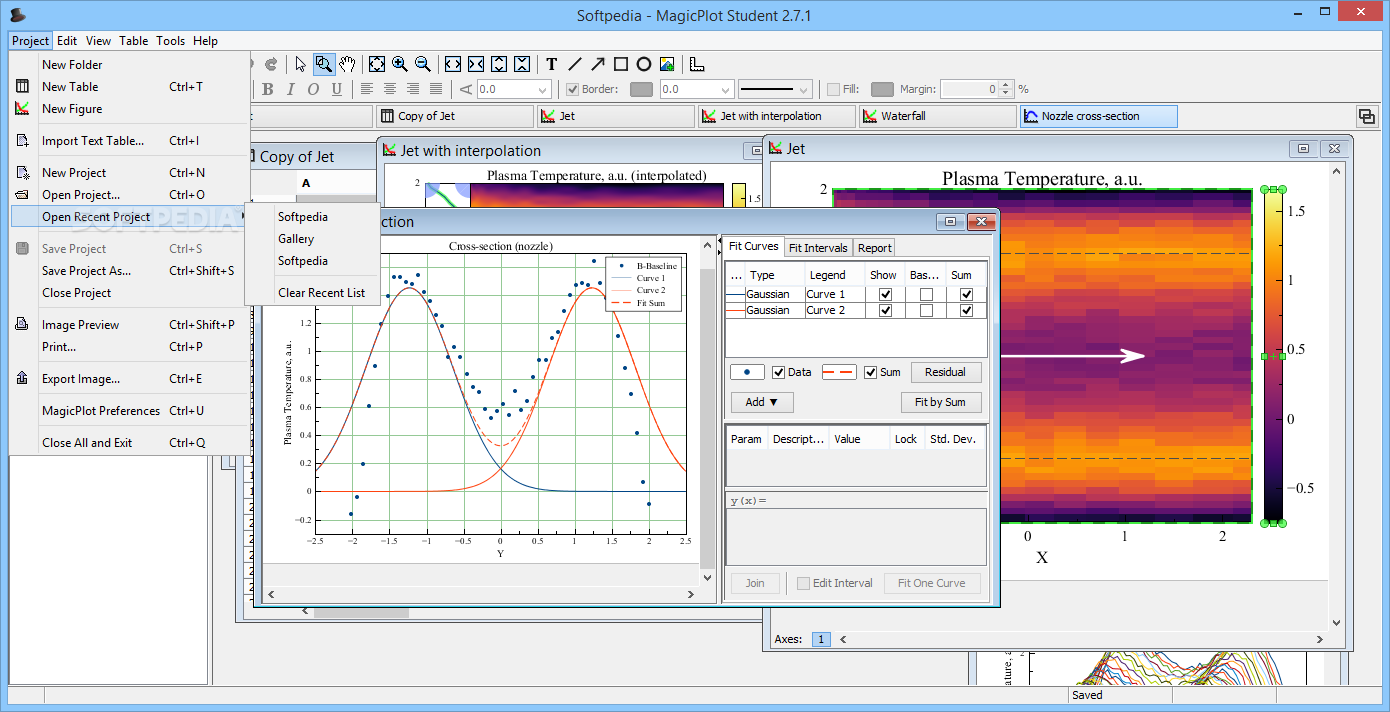Choose Export Image menu item
The image size is (1390, 712).
point(81,379)
